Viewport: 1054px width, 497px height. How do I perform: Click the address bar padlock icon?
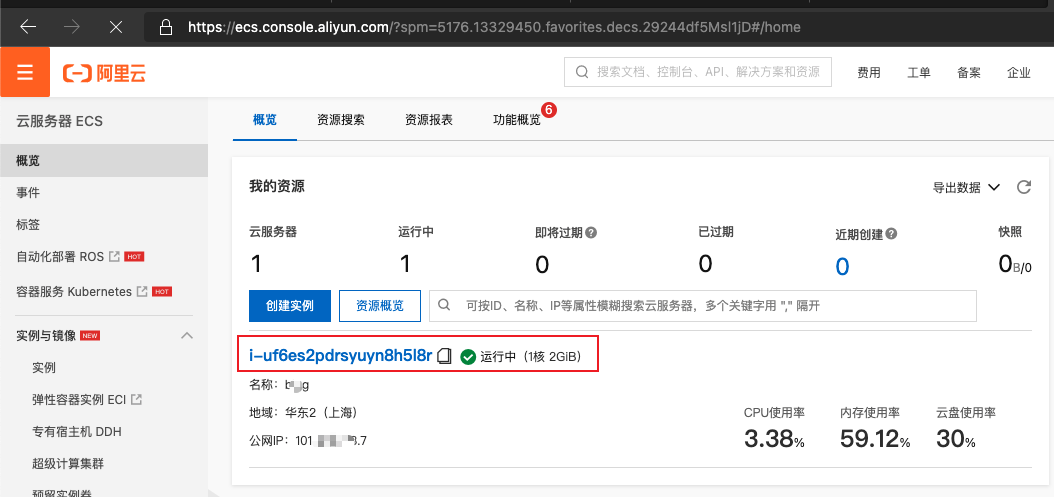click(x=165, y=27)
